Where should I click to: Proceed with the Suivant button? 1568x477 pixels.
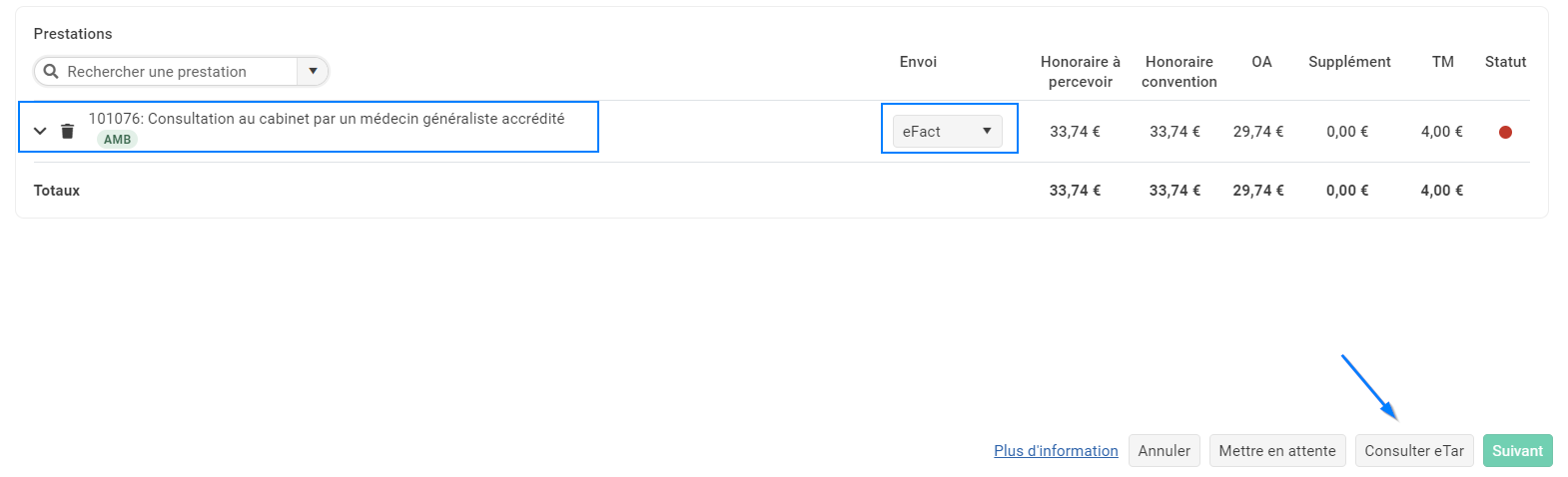pyautogui.click(x=1518, y=451)
